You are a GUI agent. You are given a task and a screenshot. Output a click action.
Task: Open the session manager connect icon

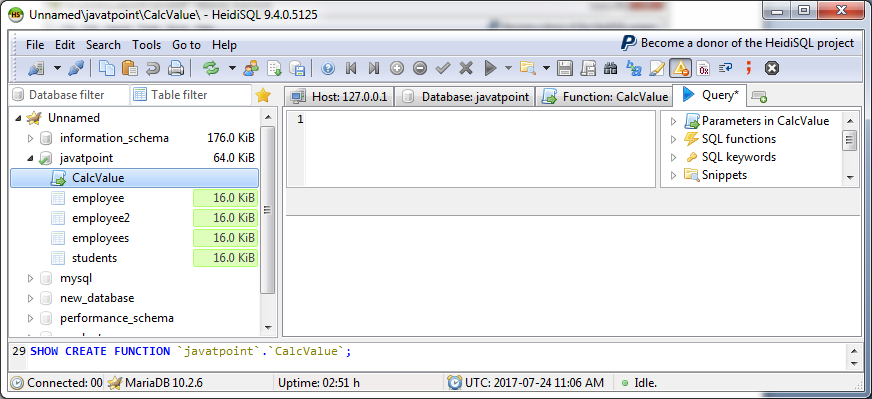[36, 68]
